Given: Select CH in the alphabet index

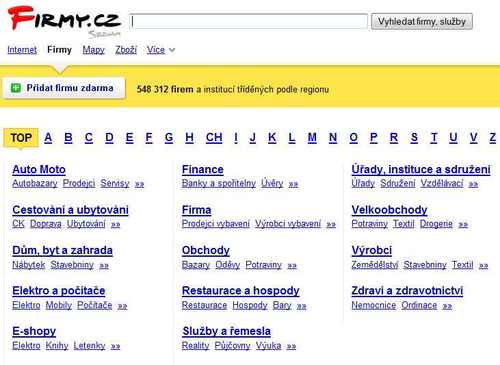Looking at the screenshot, I should pyautogui.click(x=214, y=138).
